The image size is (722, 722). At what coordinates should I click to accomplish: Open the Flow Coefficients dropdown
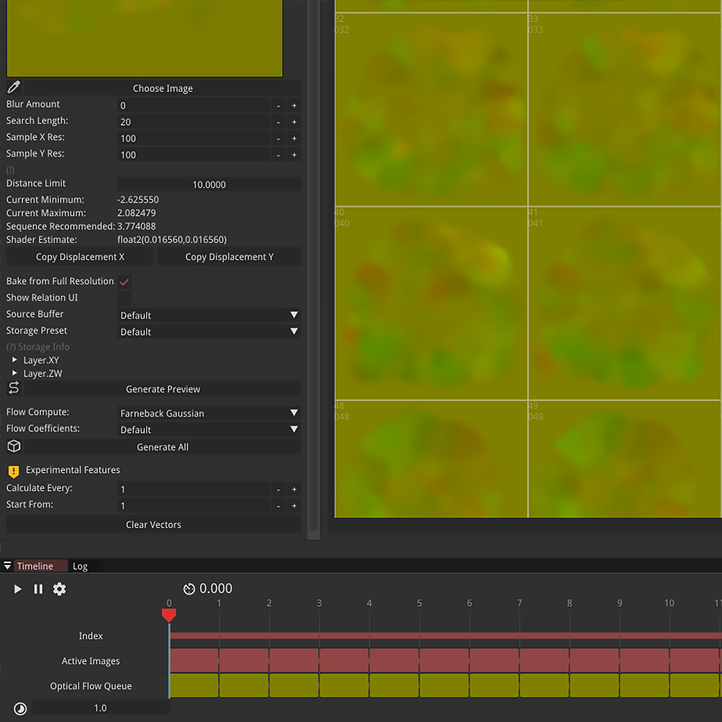pyautogui.click(x=209, y=429)
